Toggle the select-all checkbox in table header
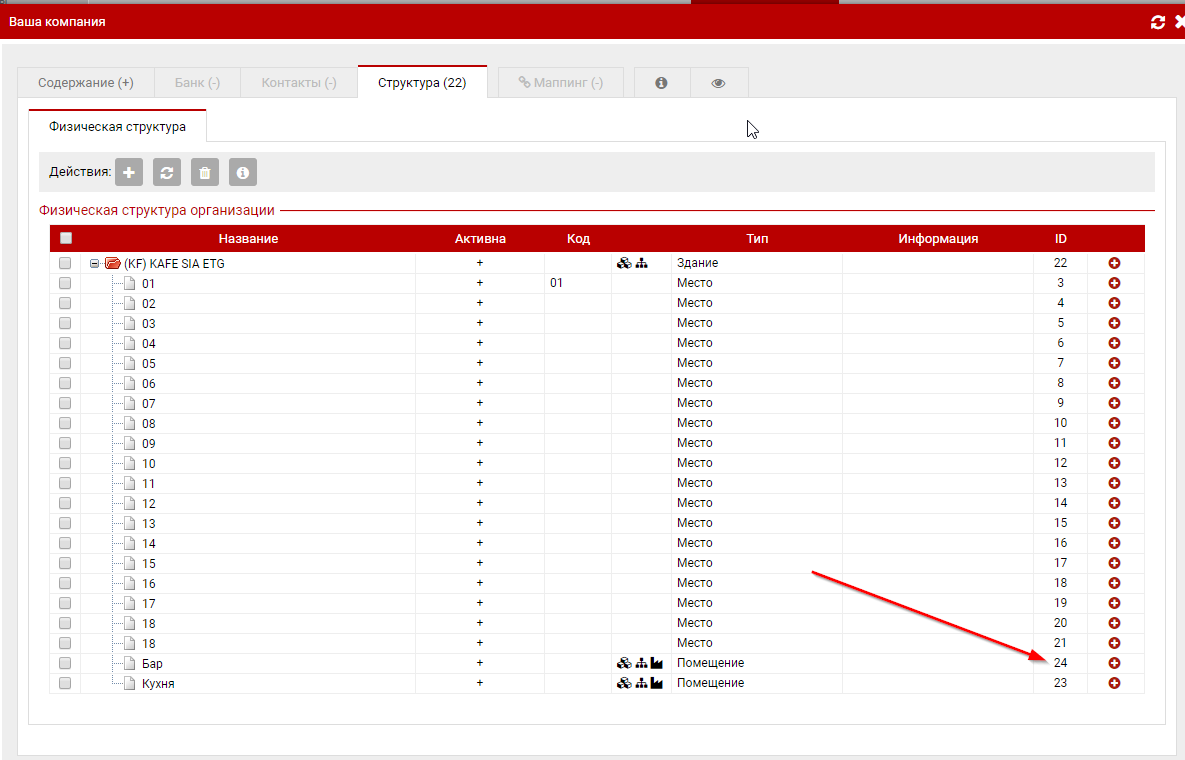The image size is (1185, 760). (x=66, y=239)
